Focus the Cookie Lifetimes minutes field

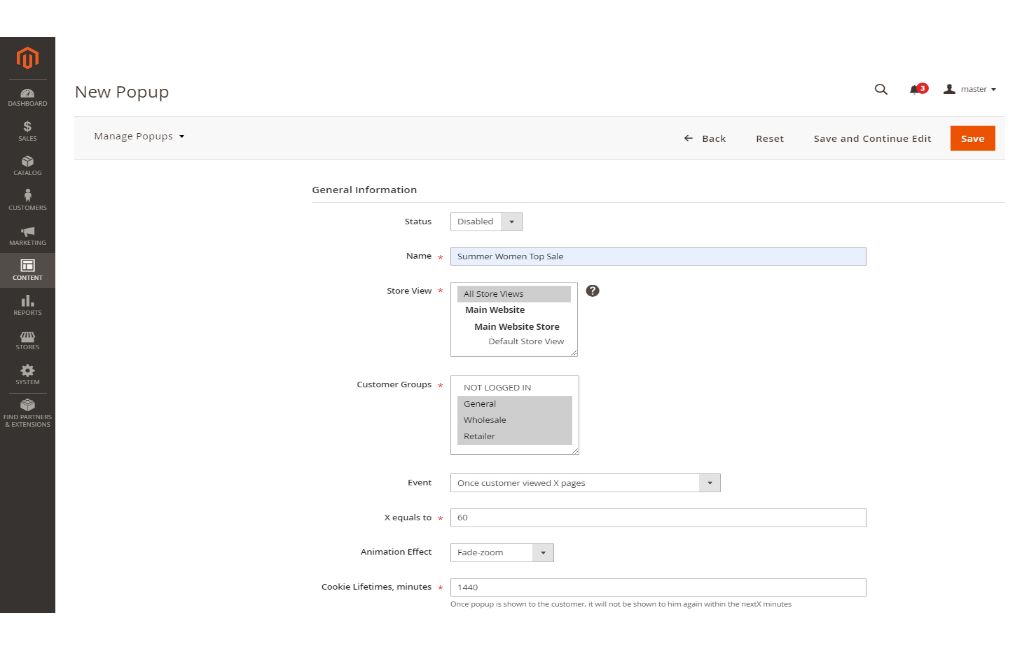[x=658, y=587]
